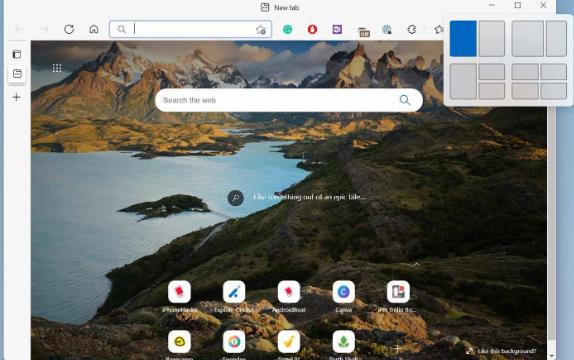Select the New tab entry in vertical tab strip
Image resolution: width=574 pixels, height=360 pixels.
17,74
